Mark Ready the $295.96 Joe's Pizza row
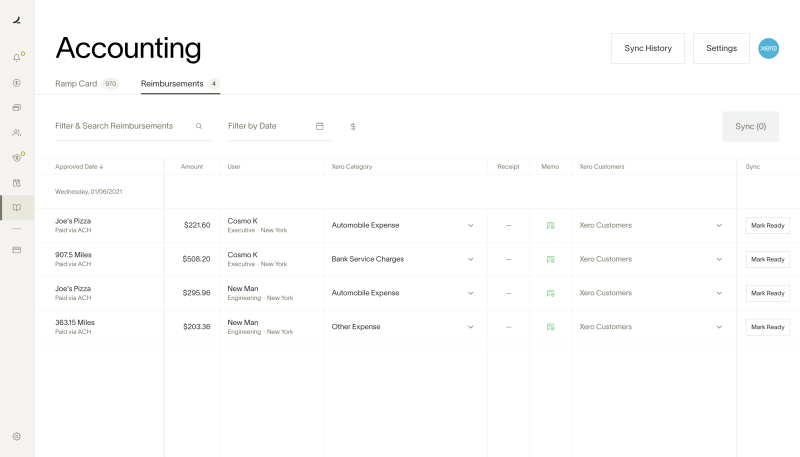Image resolution: width=800 pixels, height=457 pixels. coord(767,293)
